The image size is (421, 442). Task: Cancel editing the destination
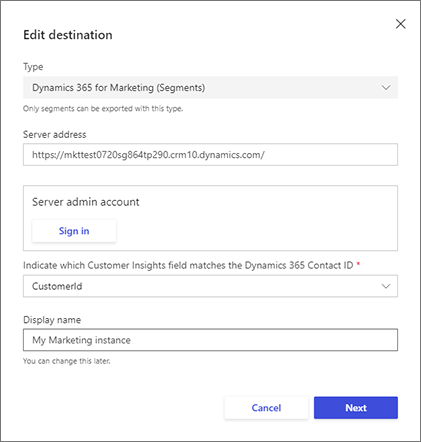pyautogui.click(x=266, y=408)
